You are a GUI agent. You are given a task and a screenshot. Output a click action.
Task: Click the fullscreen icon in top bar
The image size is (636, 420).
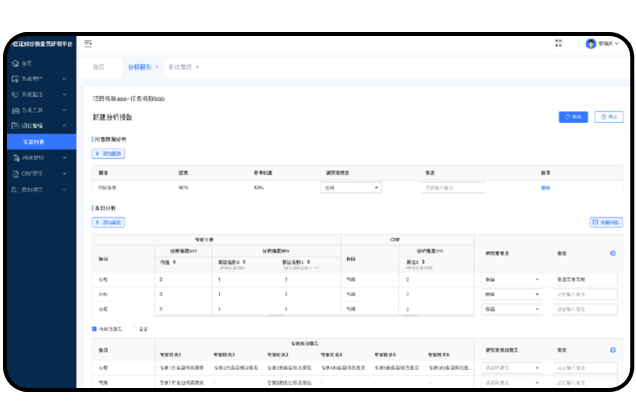pos(558,43)
